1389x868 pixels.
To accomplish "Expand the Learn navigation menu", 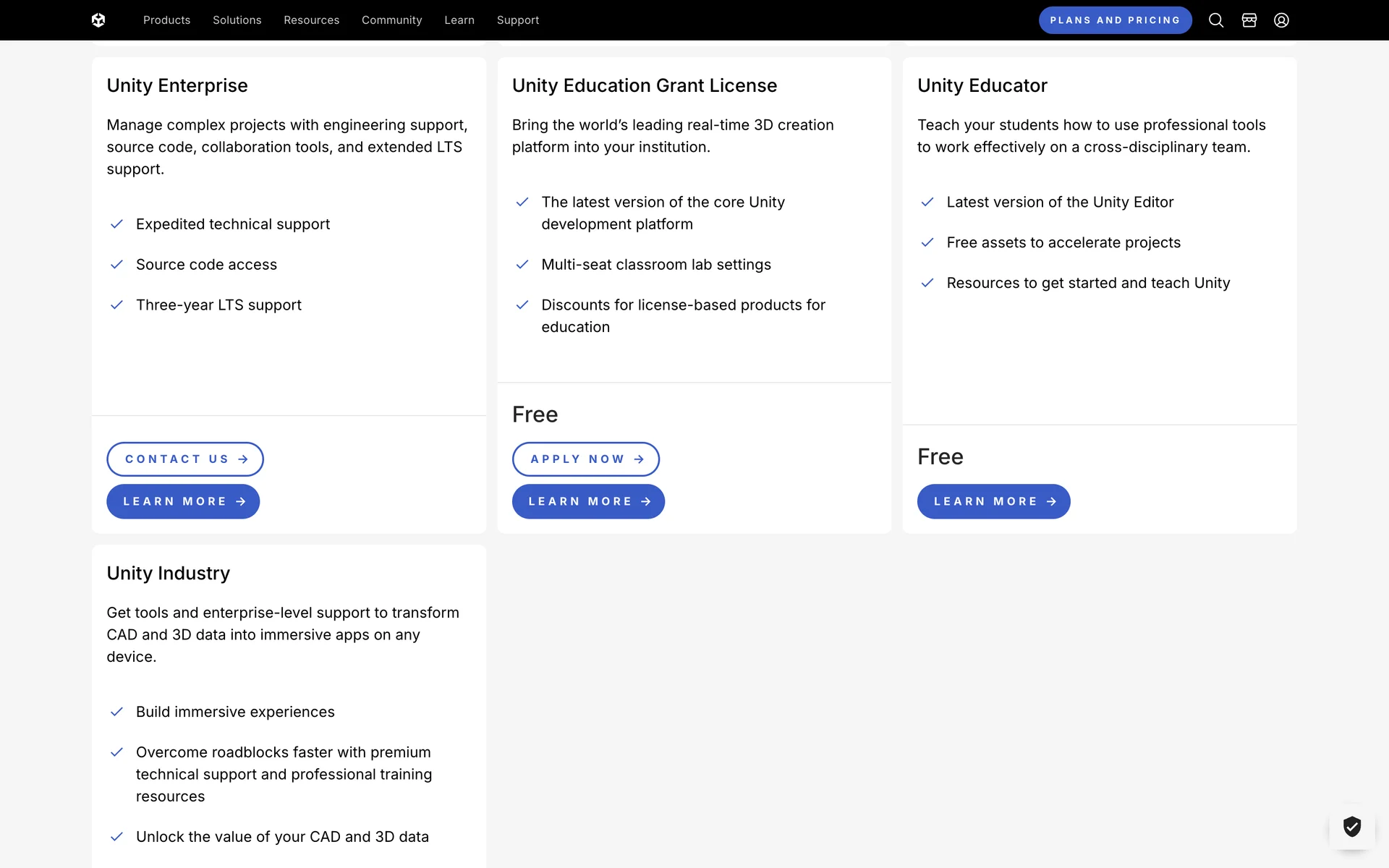I will [459, 20].
